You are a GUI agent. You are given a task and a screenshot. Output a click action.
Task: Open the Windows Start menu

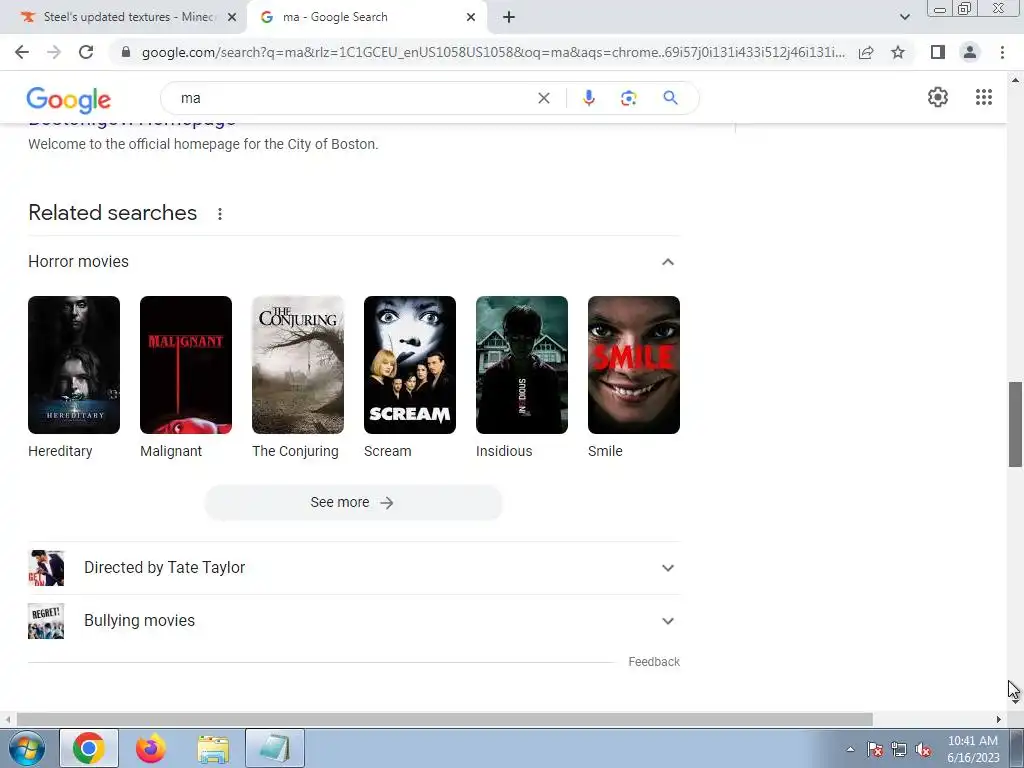pos(27,748)
